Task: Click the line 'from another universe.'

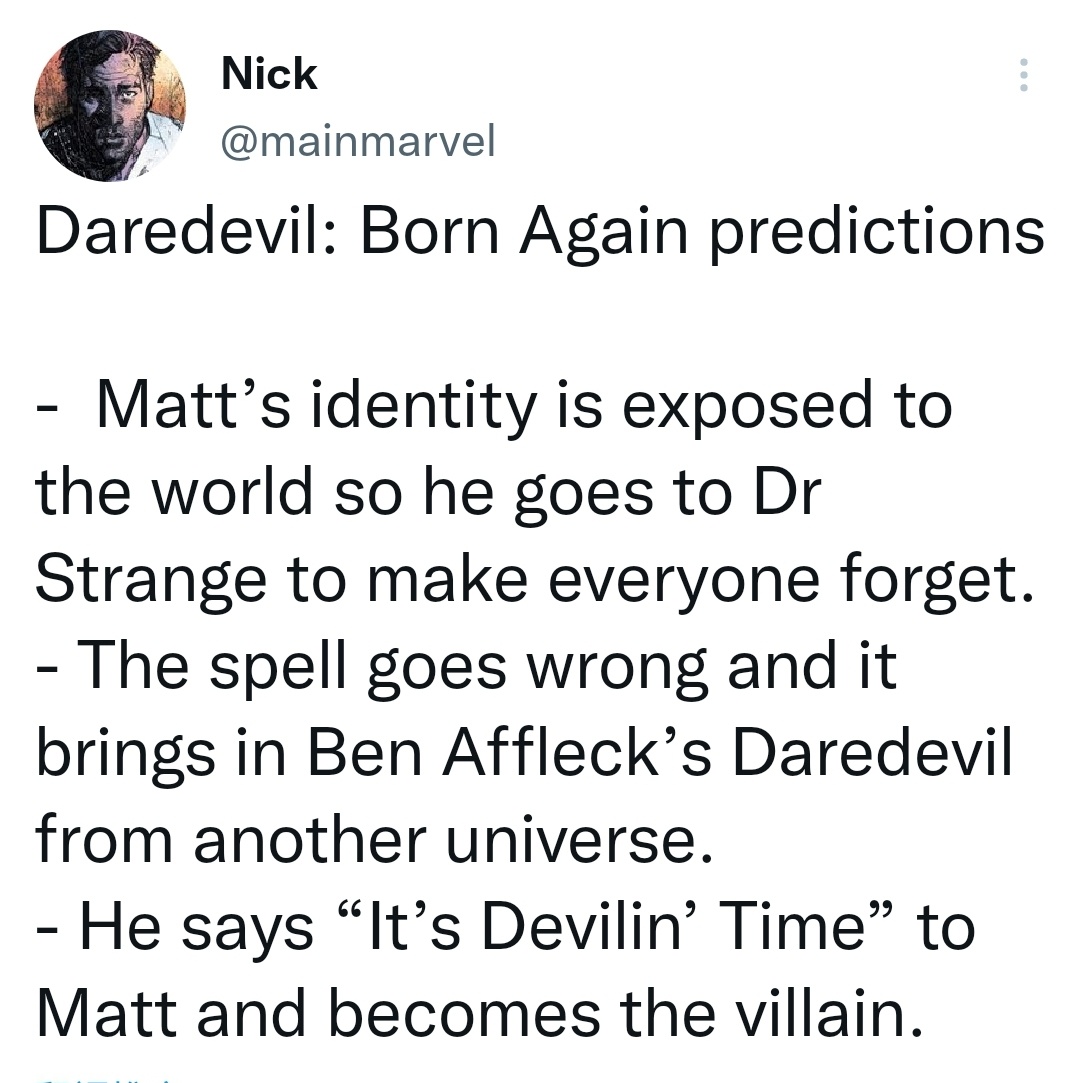Action: [x=374, y=840]
